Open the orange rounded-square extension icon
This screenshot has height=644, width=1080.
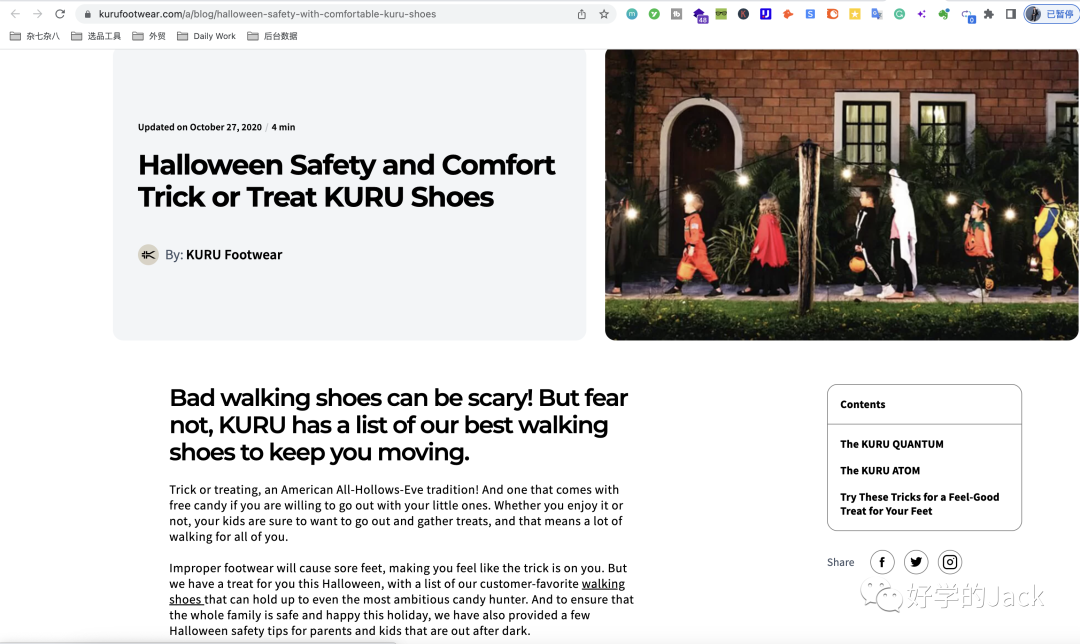pyautogui.click(x=832, y=14)
